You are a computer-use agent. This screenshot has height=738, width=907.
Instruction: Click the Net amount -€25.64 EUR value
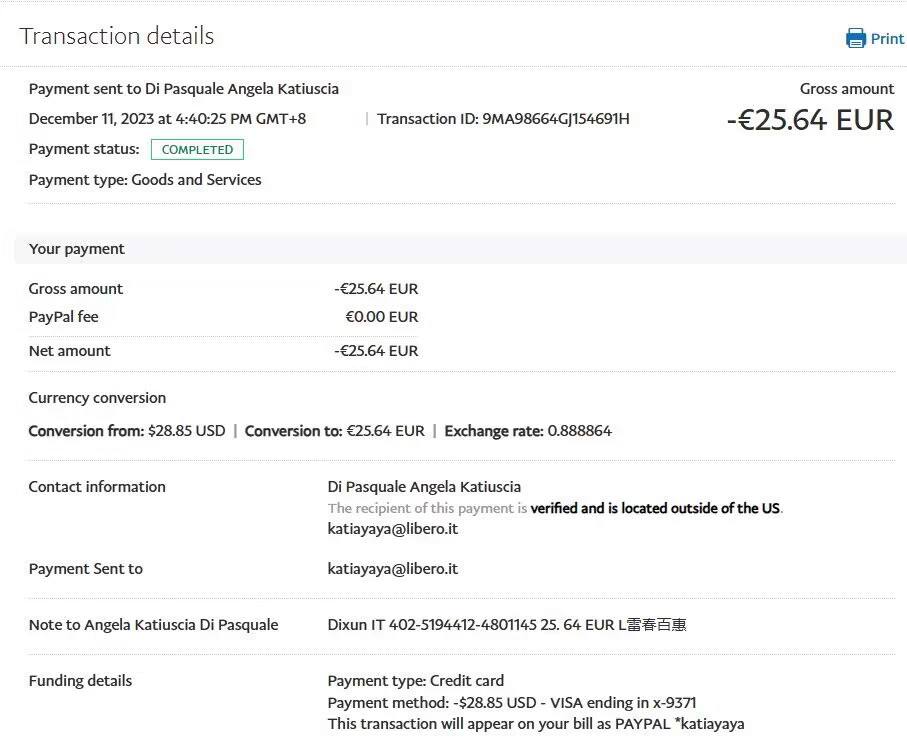pos(376,351)
